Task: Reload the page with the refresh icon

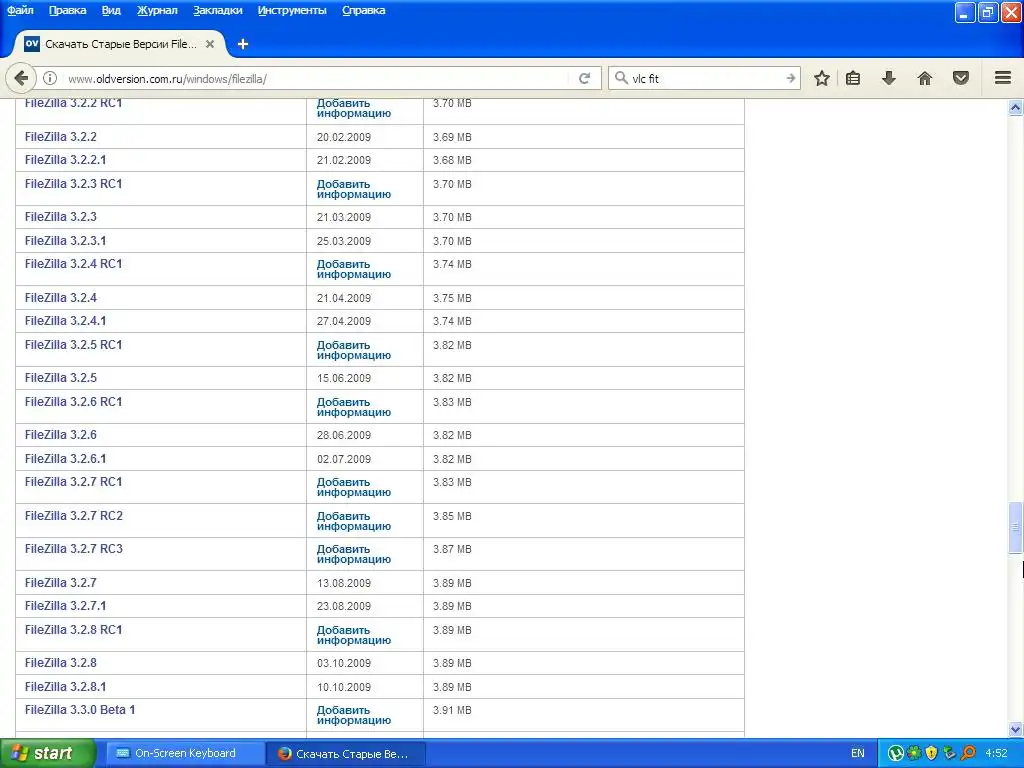Action: point(584,78)
